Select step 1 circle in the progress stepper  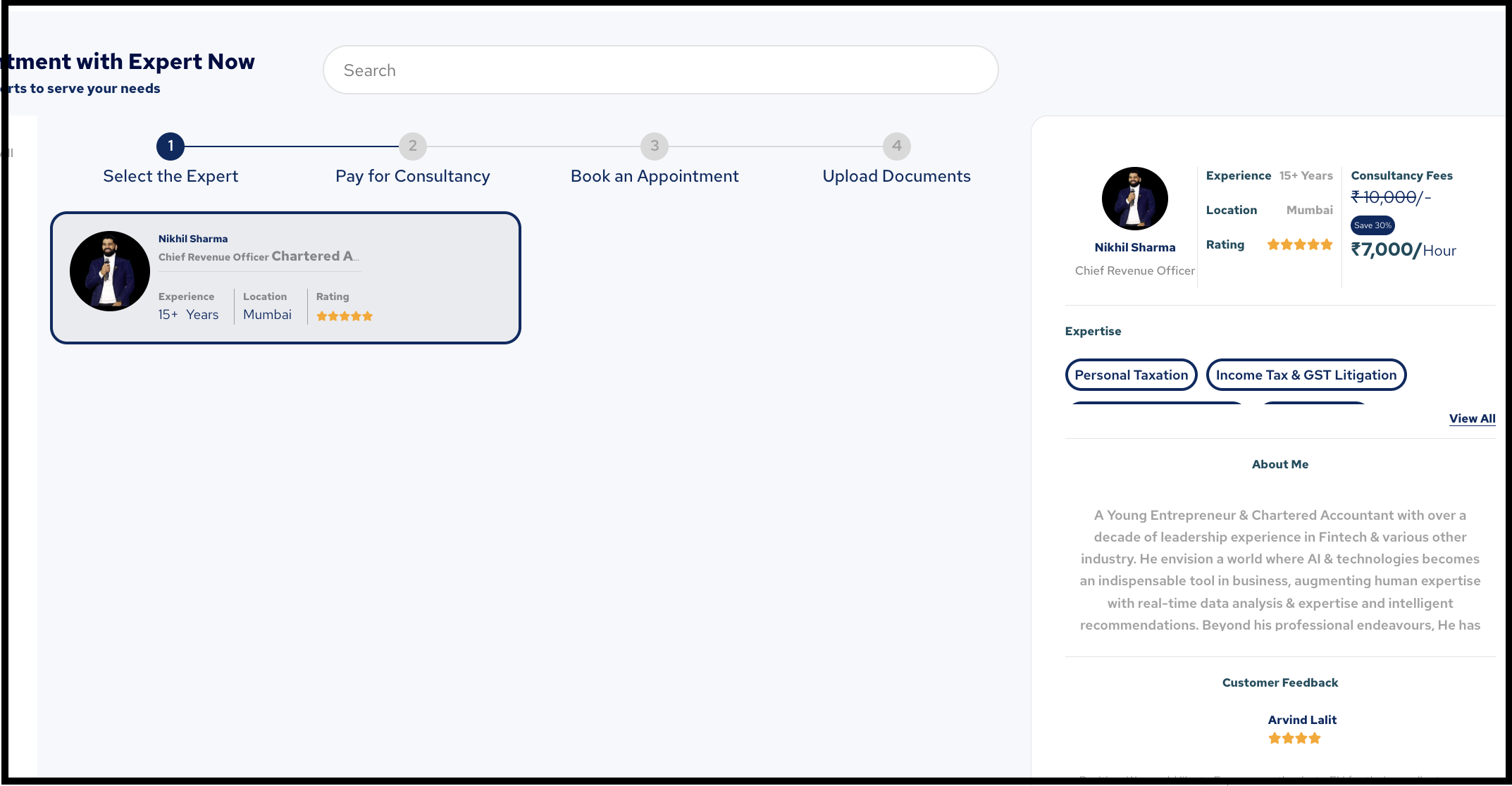[x=171, y=146]
